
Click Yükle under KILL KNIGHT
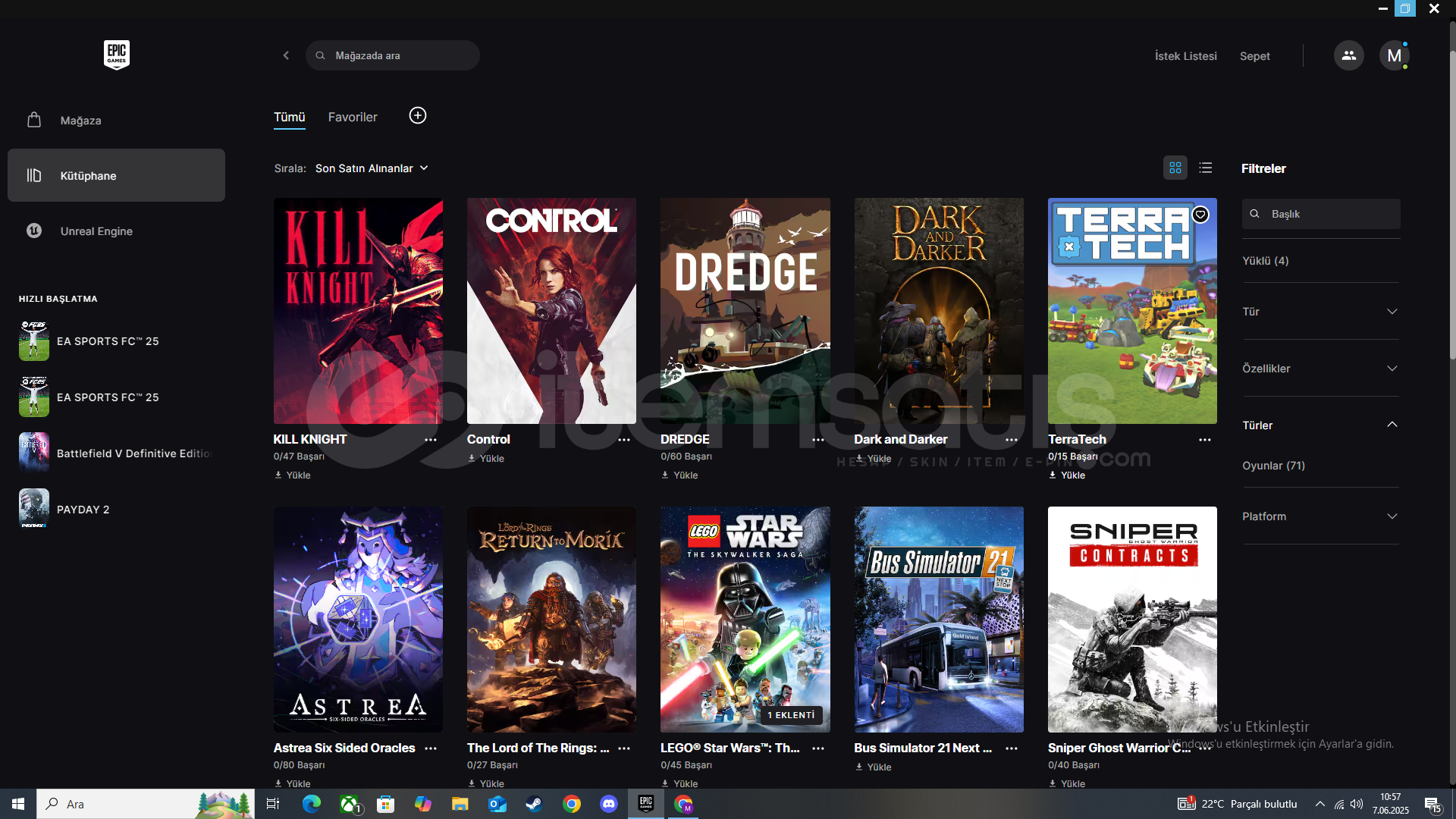(x=293, y=475)
